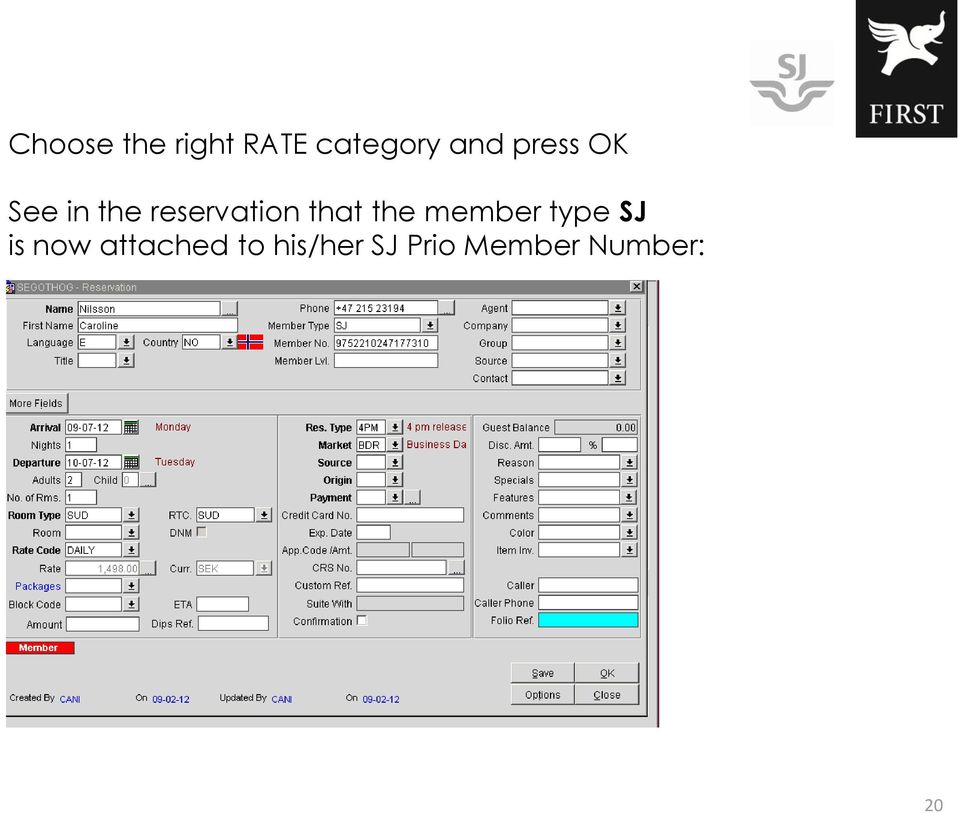This screenshot has height=813, width=960.
Task: Click the Caller Phone field
Action: 588,603
